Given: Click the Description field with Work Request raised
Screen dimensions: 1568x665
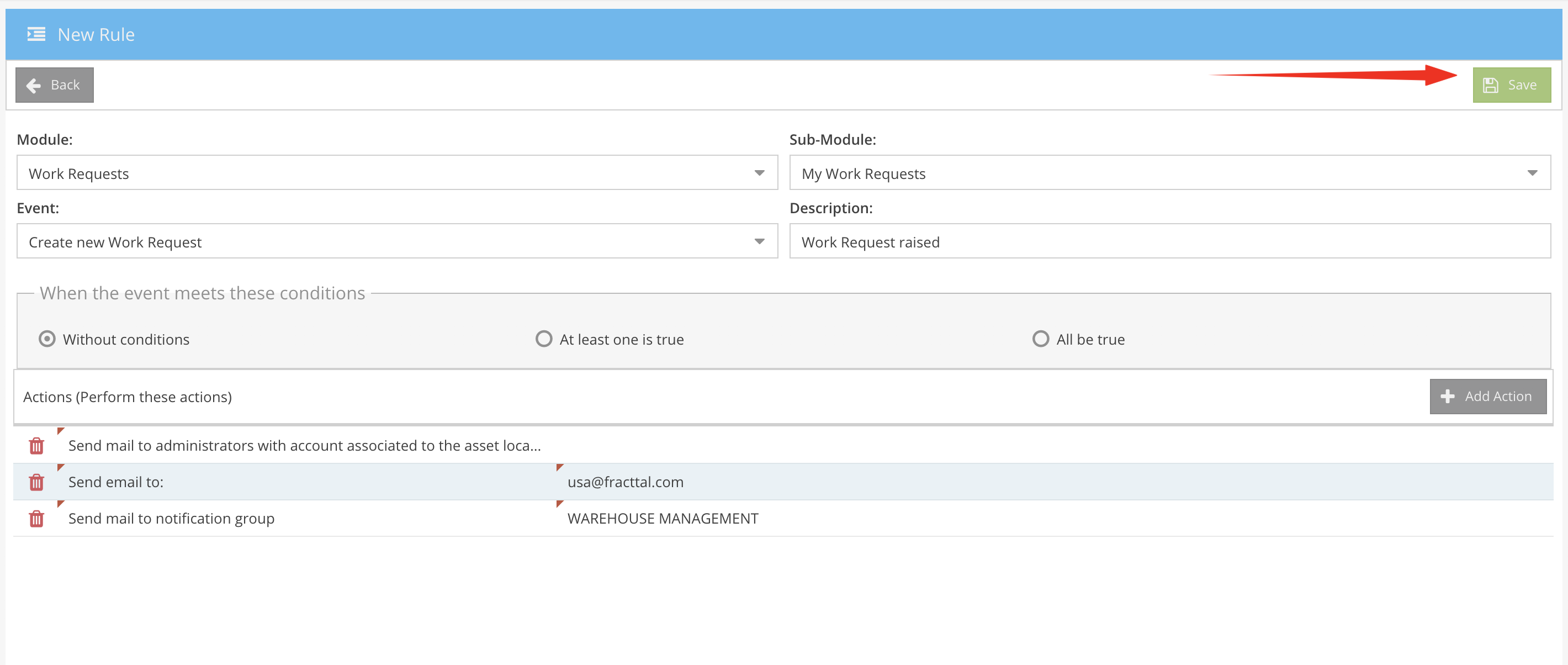Looking at the screenshot, I should tap(1169, 242).
